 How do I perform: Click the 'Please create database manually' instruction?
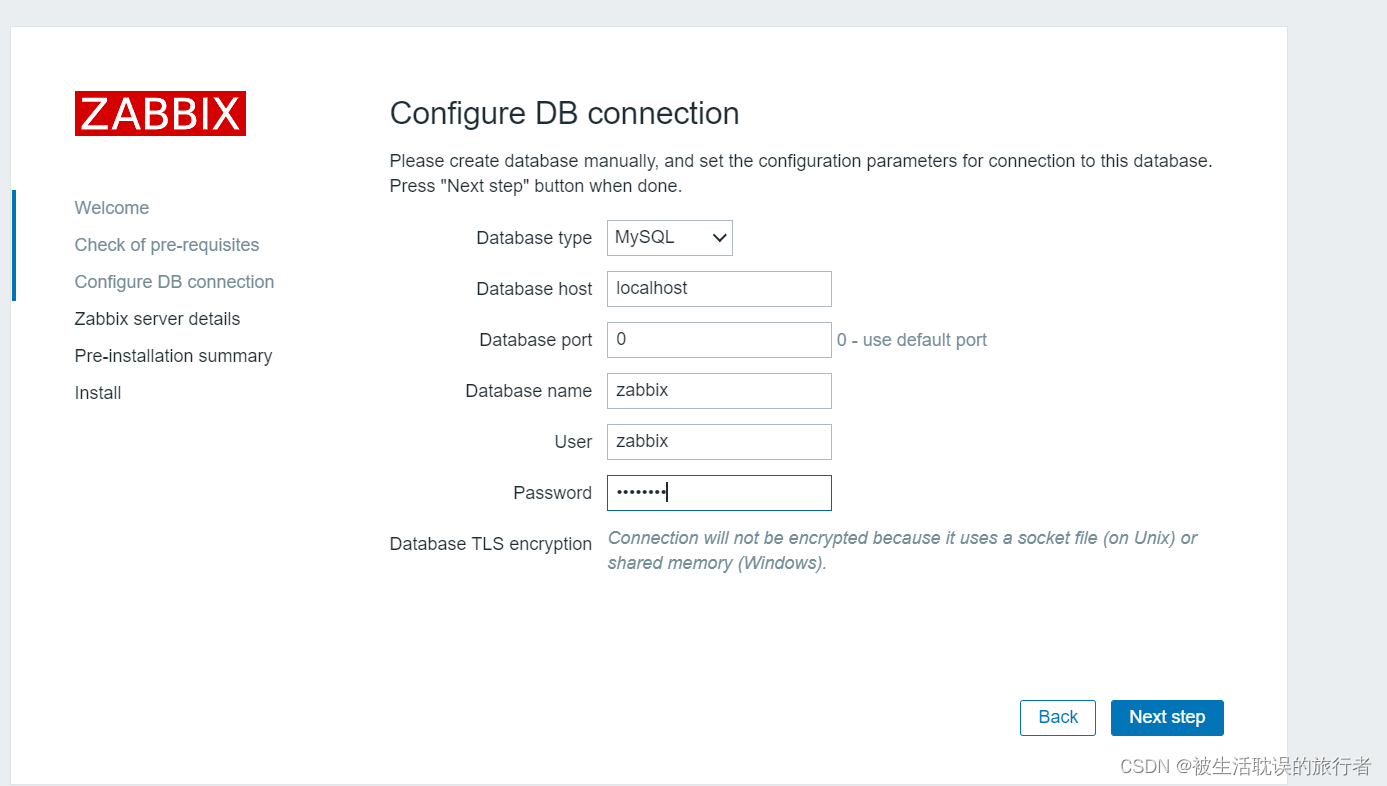[801, 173]
